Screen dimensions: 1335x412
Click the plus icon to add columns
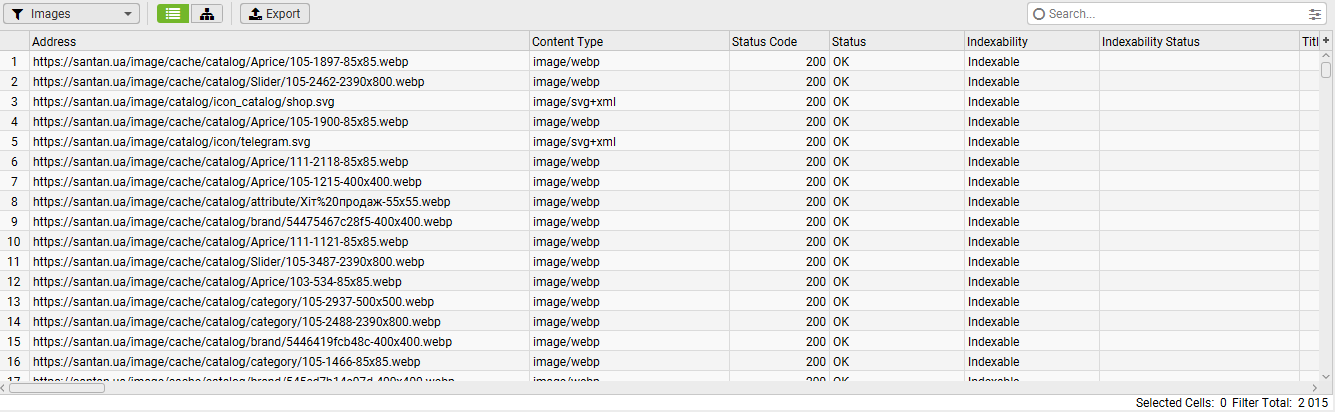point(1326,41)
